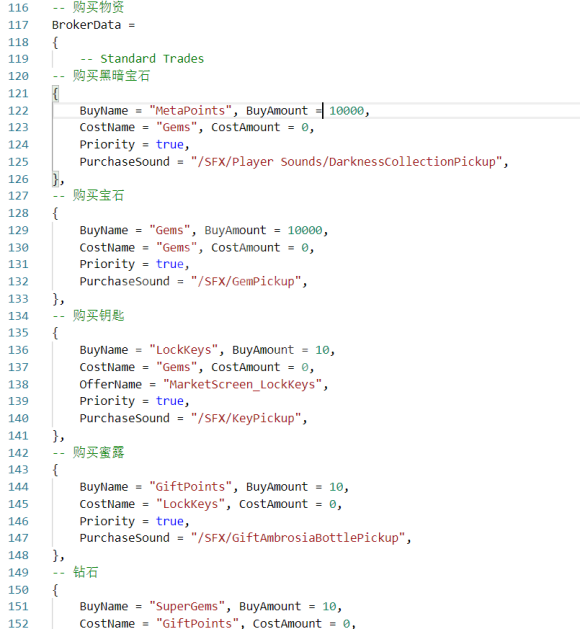Click the "GiftPoints" string on line 144
This screenshot has height=629, width=580.
click(x=191, y=487)
